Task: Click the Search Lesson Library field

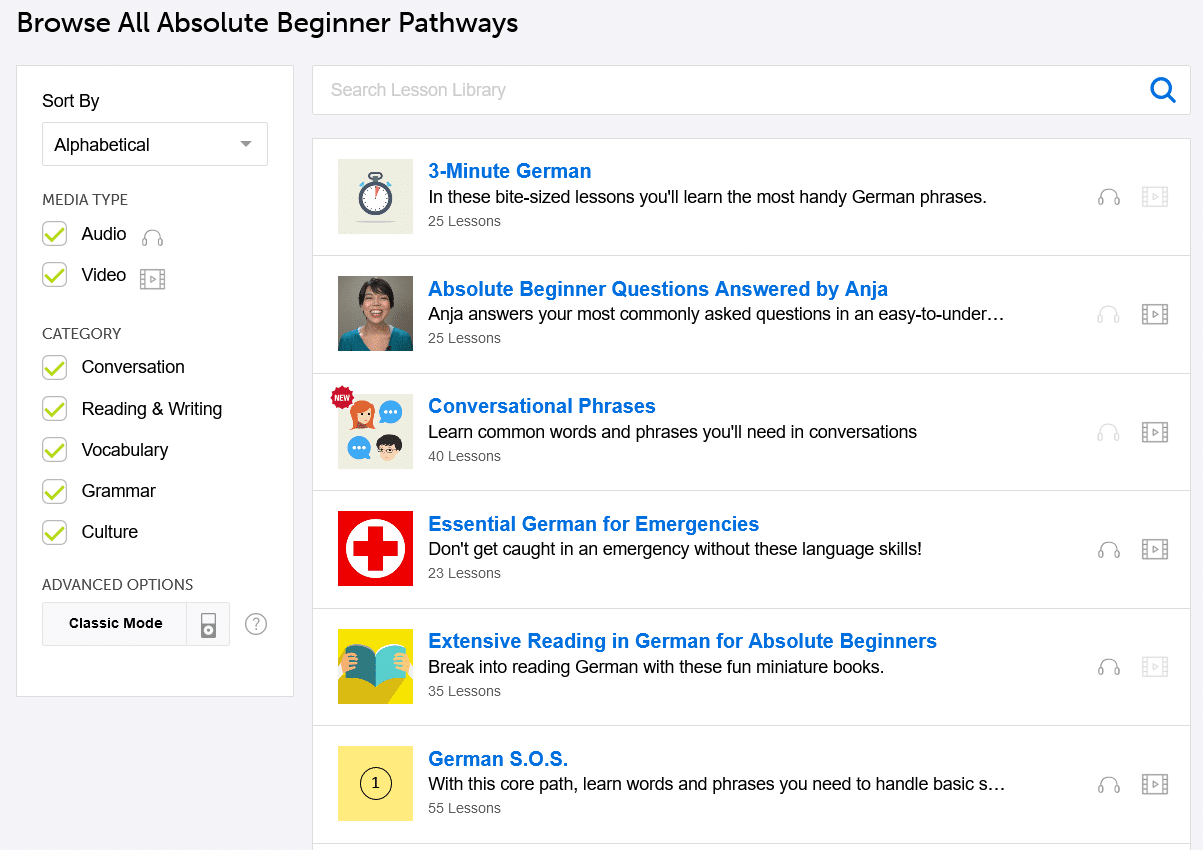Action: pyautogui.click(x=730, y=91)
